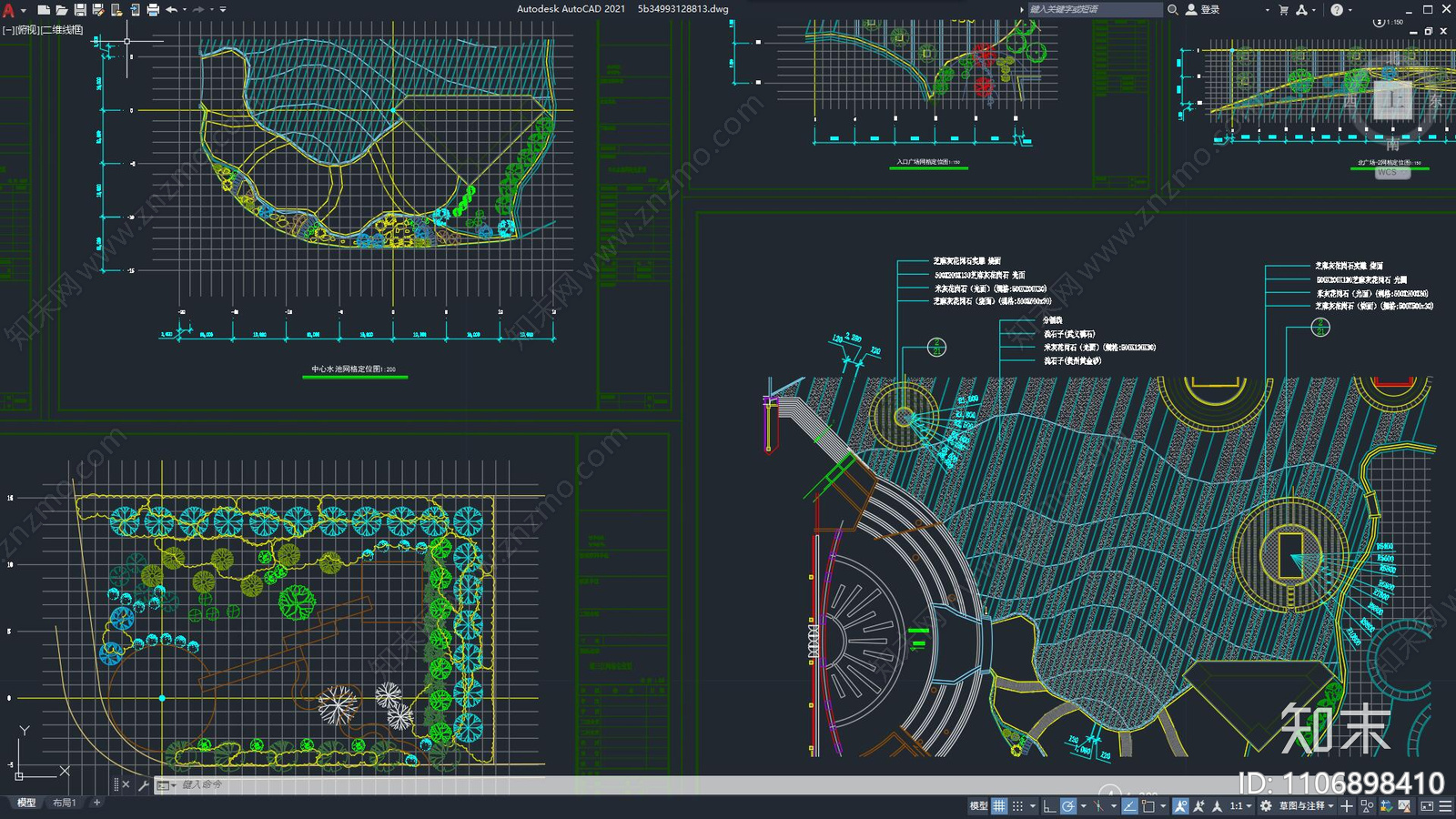Toggle auto-add annotation scales icon
Screen dimensions: 1456x819
1198,806
